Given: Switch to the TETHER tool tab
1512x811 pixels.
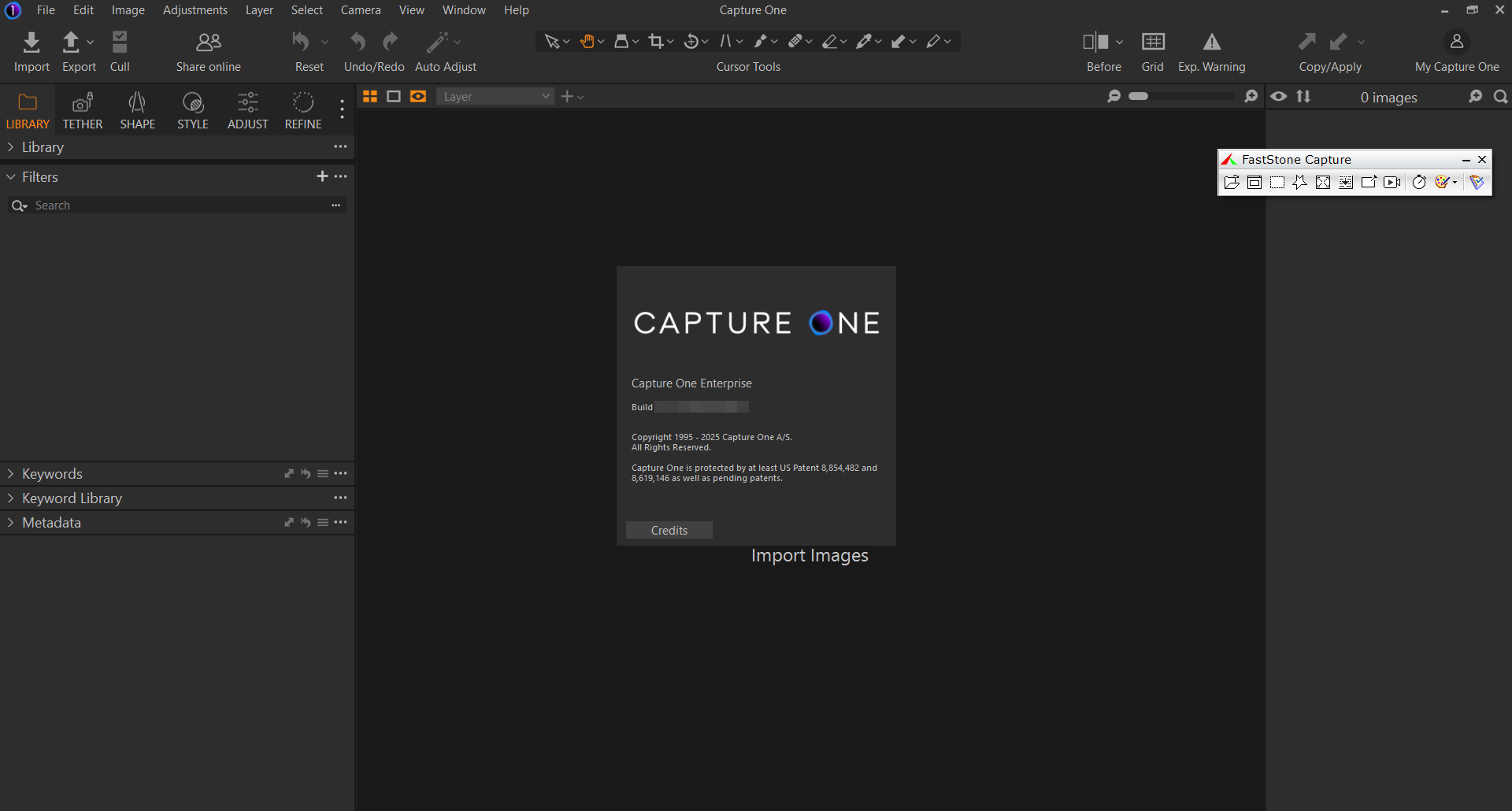Looking at the screenshot, I should click(x=83, y=111).
